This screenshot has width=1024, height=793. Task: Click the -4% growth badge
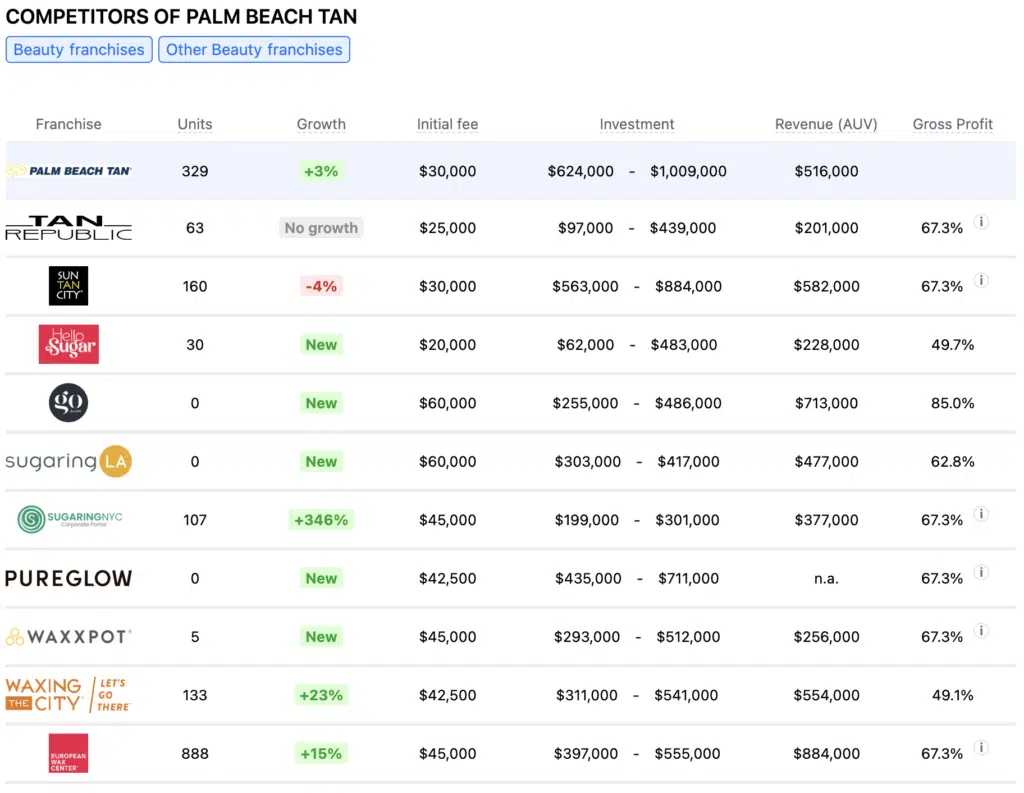click(x=321, y=286)
